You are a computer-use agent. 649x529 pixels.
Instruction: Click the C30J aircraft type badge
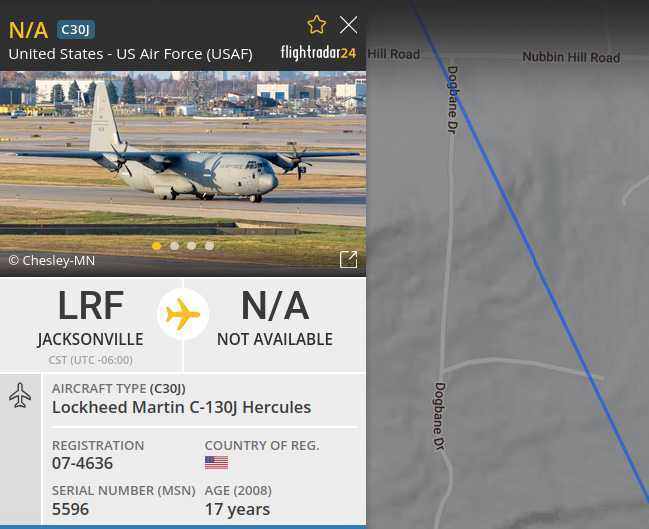tap(76, 29)
